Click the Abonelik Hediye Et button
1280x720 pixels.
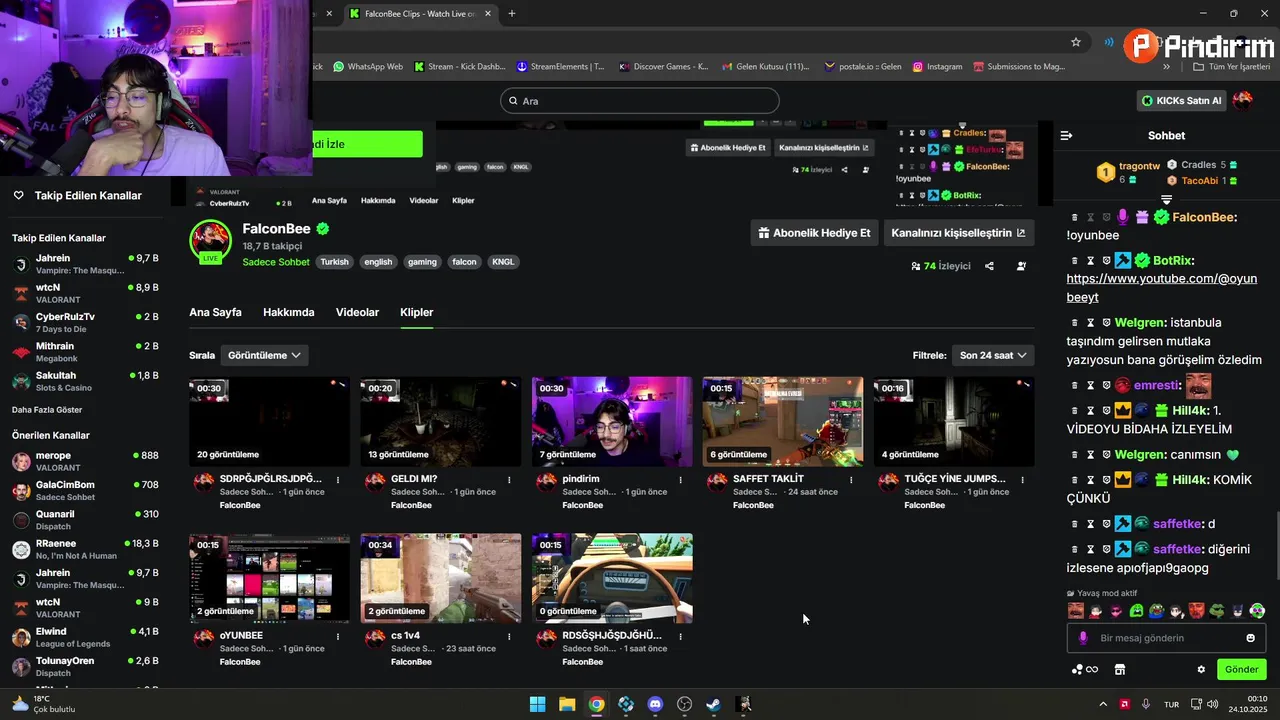(x=814, y=233)
